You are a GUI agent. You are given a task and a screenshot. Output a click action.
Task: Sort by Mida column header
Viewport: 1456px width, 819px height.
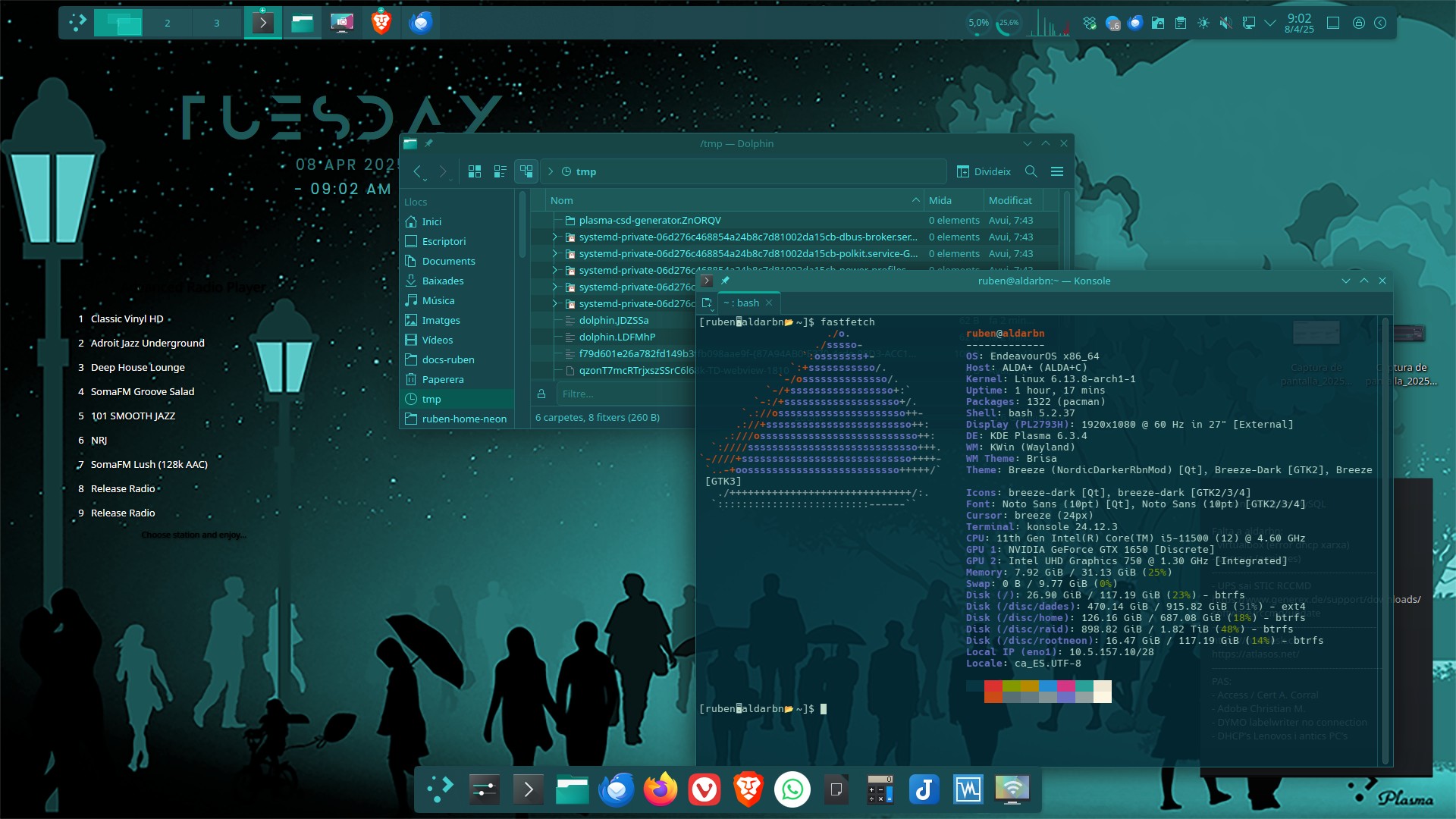pos(954,200)
